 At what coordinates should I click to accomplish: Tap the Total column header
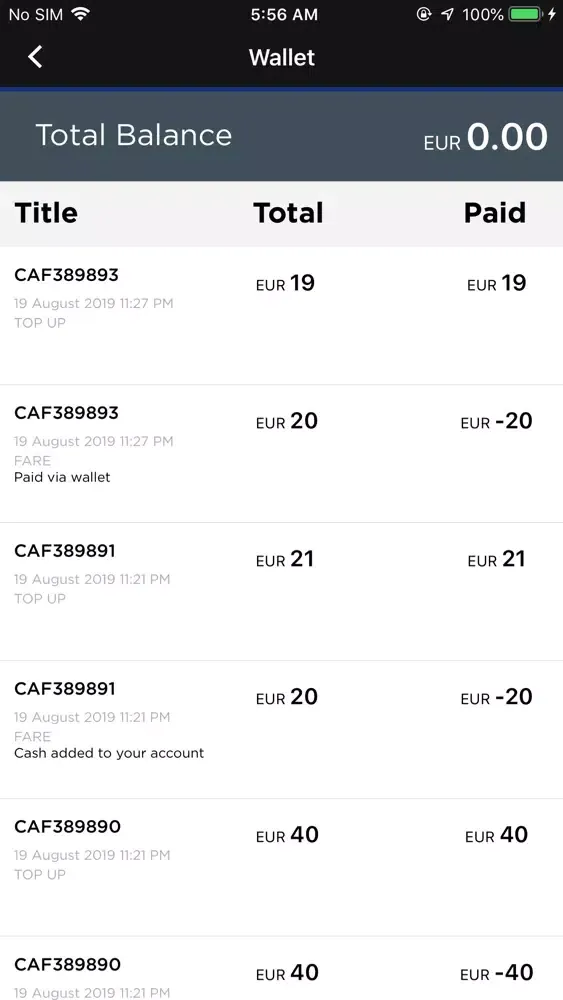coord(288,213)
